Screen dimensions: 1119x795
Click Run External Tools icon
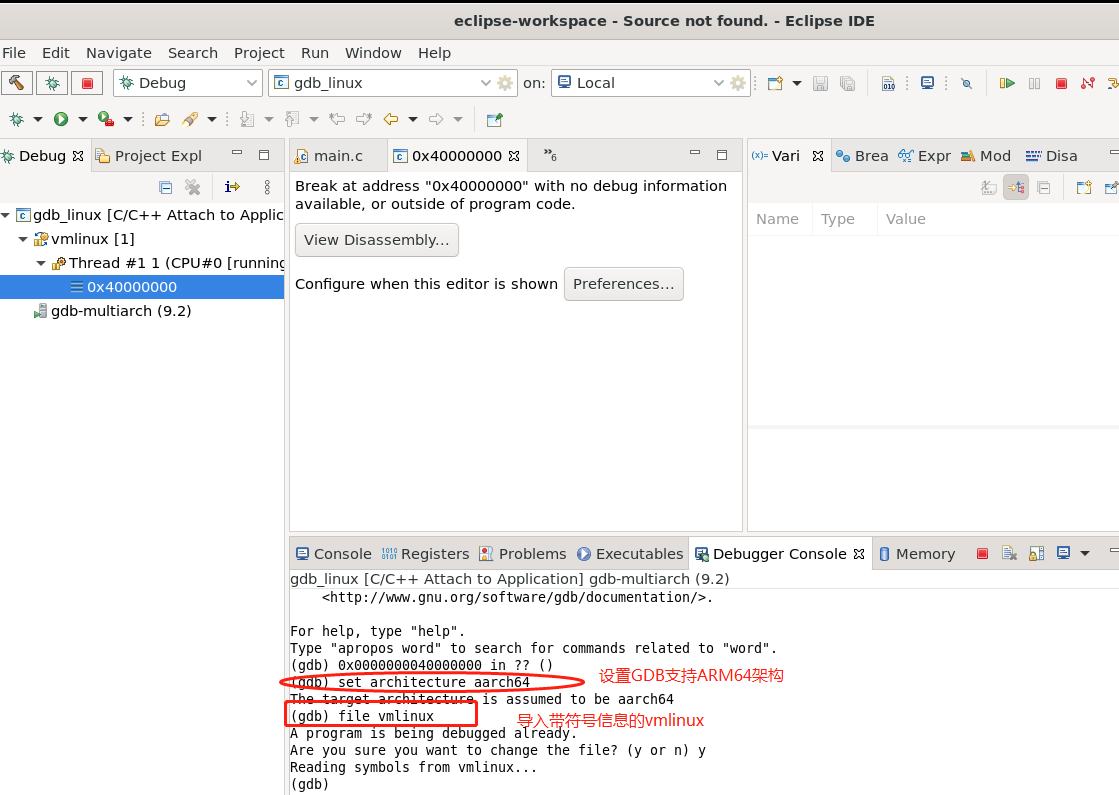click(106, 119)
